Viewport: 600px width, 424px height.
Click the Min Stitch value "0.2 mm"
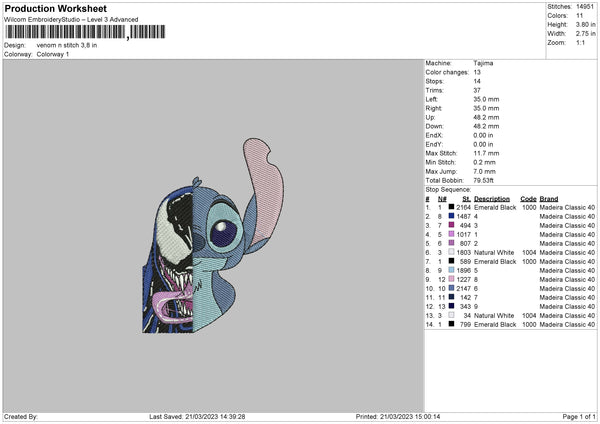tap(485, 162)
